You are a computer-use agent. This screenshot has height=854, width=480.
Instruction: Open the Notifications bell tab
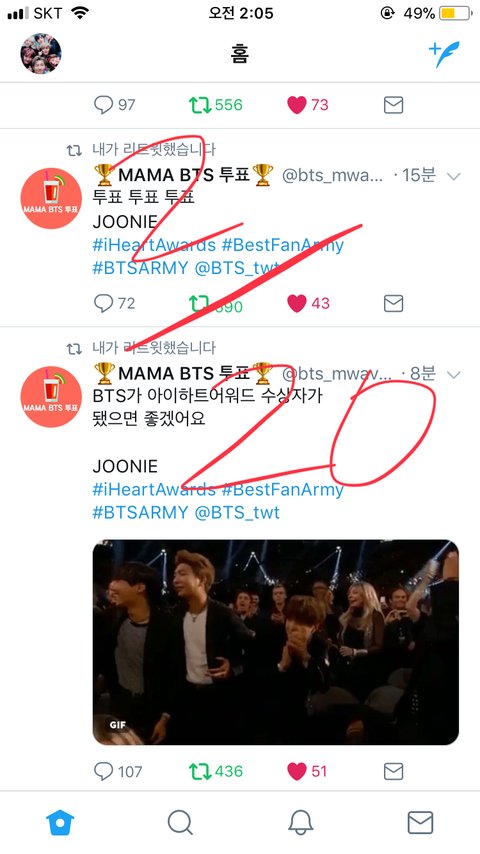tap(300, 822)
